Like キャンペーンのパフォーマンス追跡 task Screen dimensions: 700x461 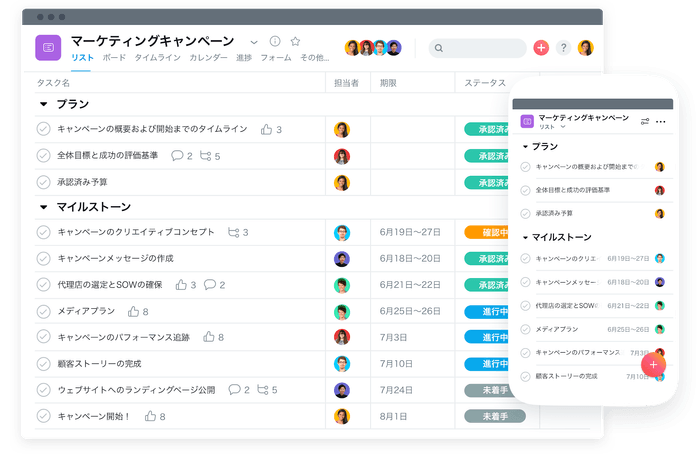(x=208, y=337)
